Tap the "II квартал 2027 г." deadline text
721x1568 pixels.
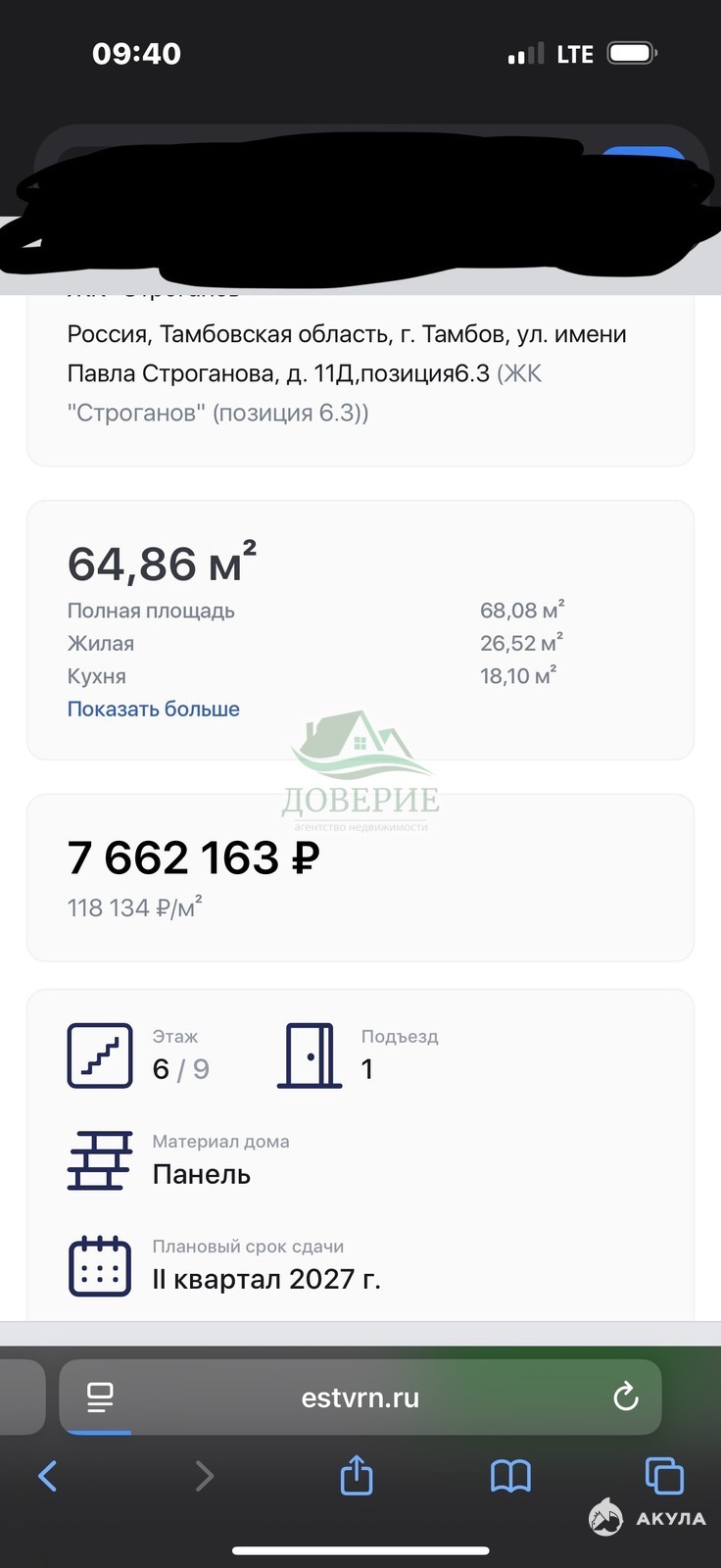click(x=266, y=1279)
